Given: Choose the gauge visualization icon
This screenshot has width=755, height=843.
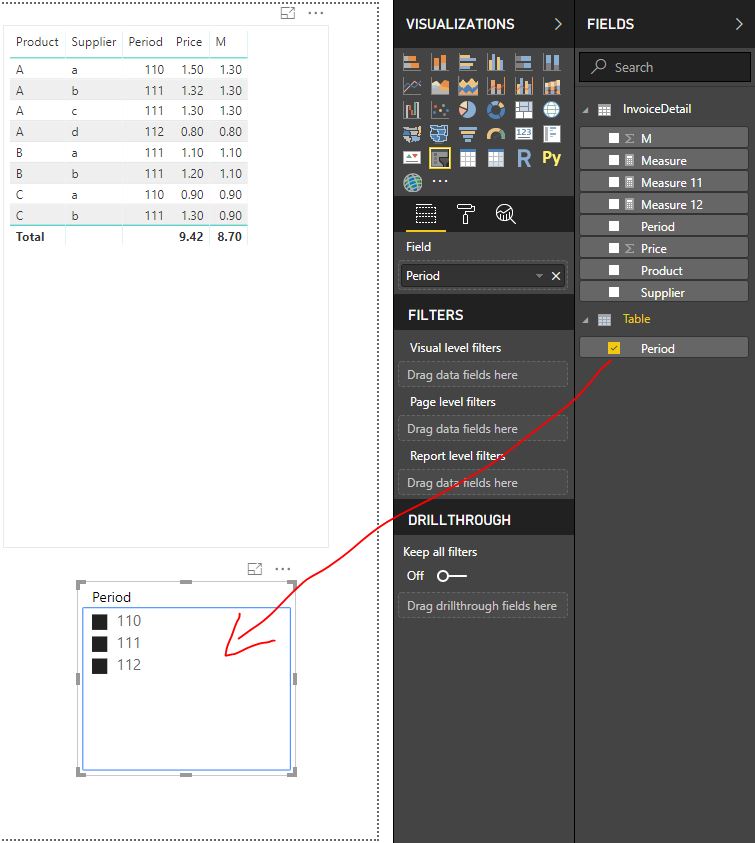Looking at the screenshot, I should point(495,134).
